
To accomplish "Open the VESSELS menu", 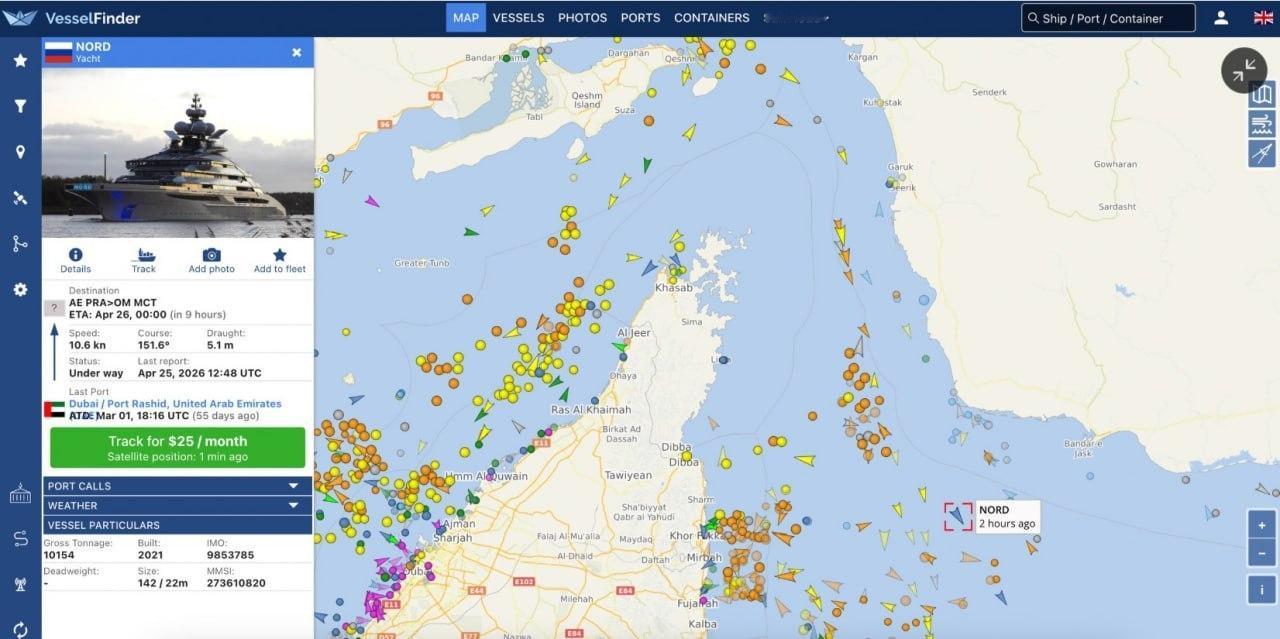I will (x=519, y=18).
